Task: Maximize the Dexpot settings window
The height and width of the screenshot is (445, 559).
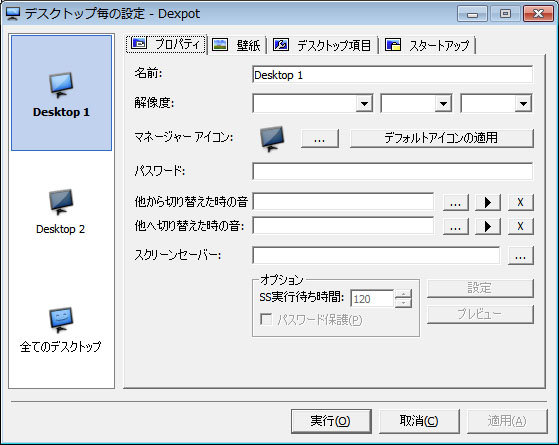Action: pos(505,14)
